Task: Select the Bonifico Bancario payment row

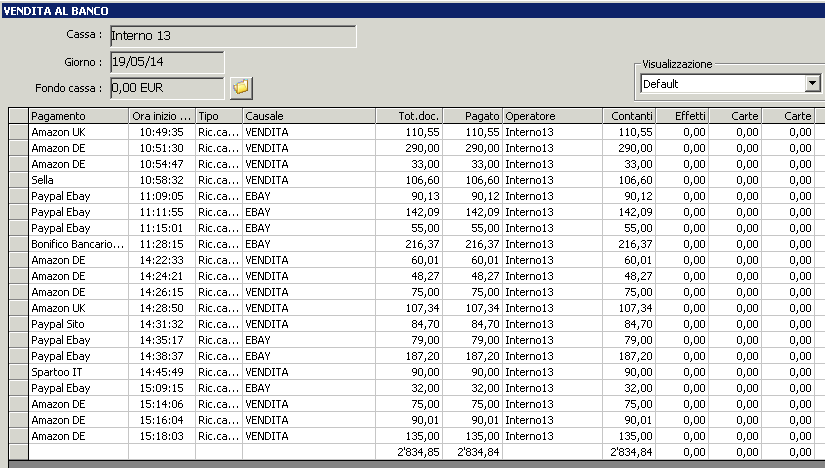Action: coord(77,244)
